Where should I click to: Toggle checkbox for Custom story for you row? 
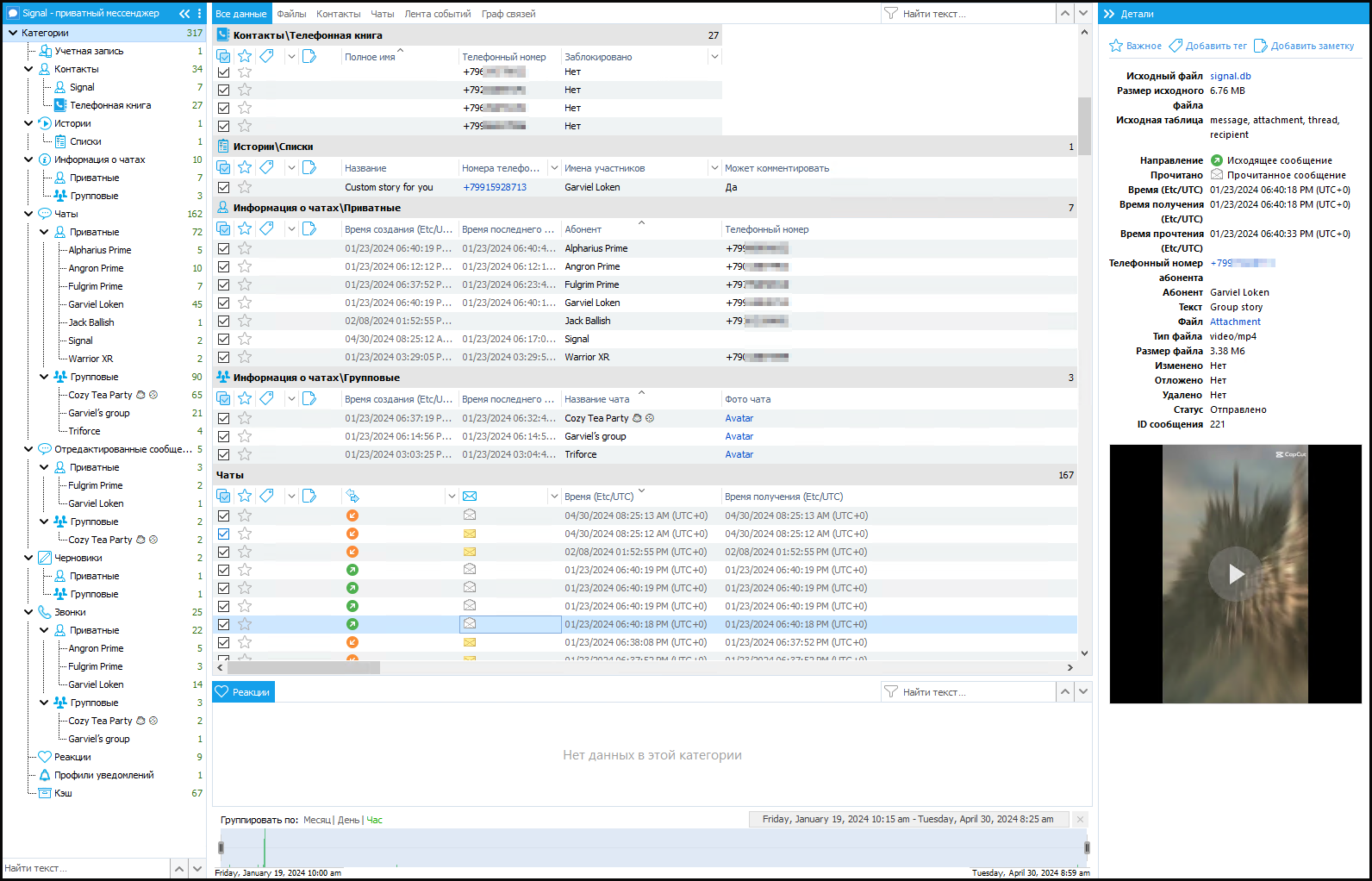224,187
